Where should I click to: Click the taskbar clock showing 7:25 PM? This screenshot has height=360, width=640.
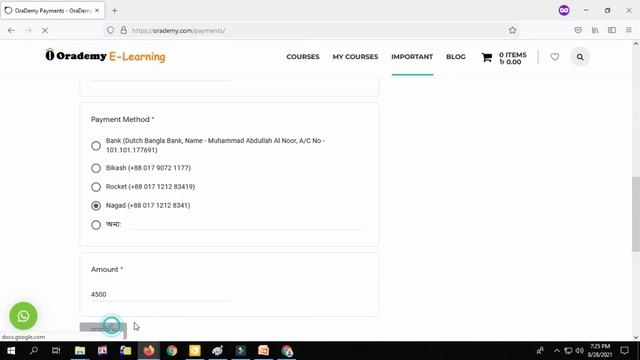pos(600,351)
